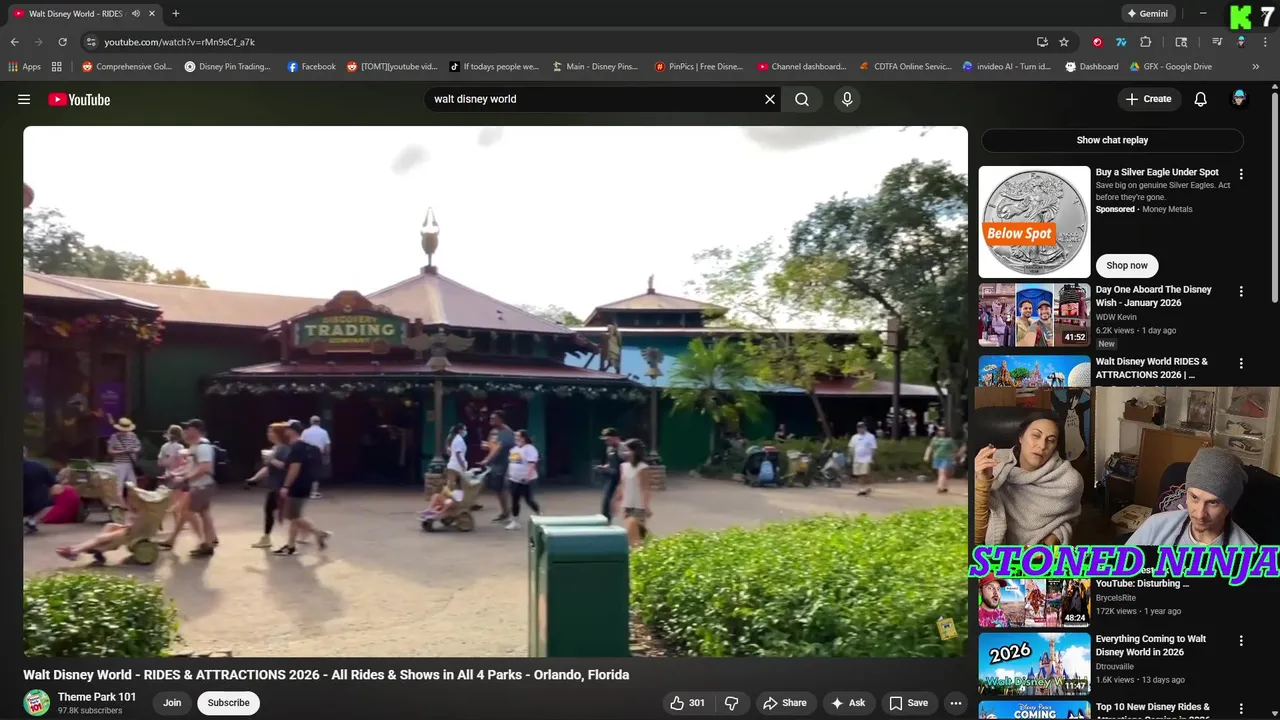This screenshot has width=1280, height=720.
Task: Open options for 'Top 10 New Disney Rides'
Action: click(1241, 709)
